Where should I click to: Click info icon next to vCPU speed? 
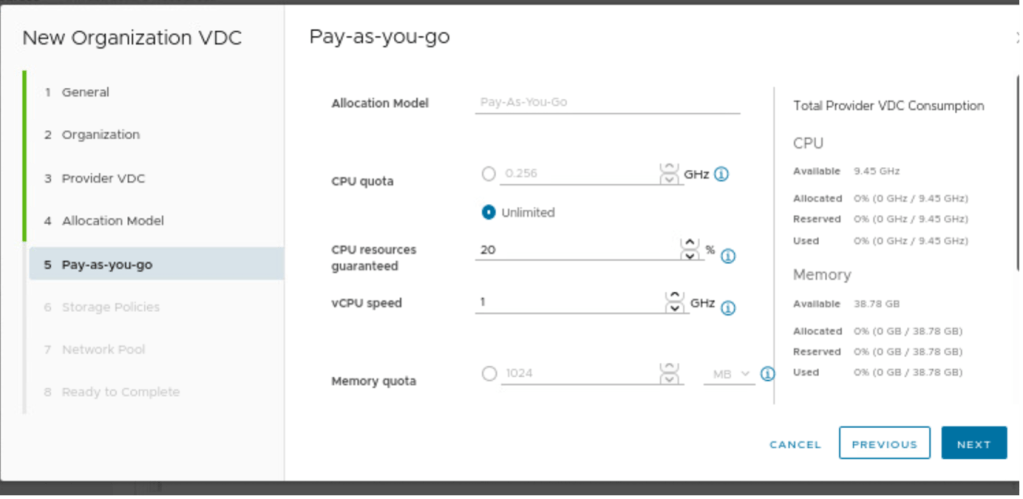[728, 307]
